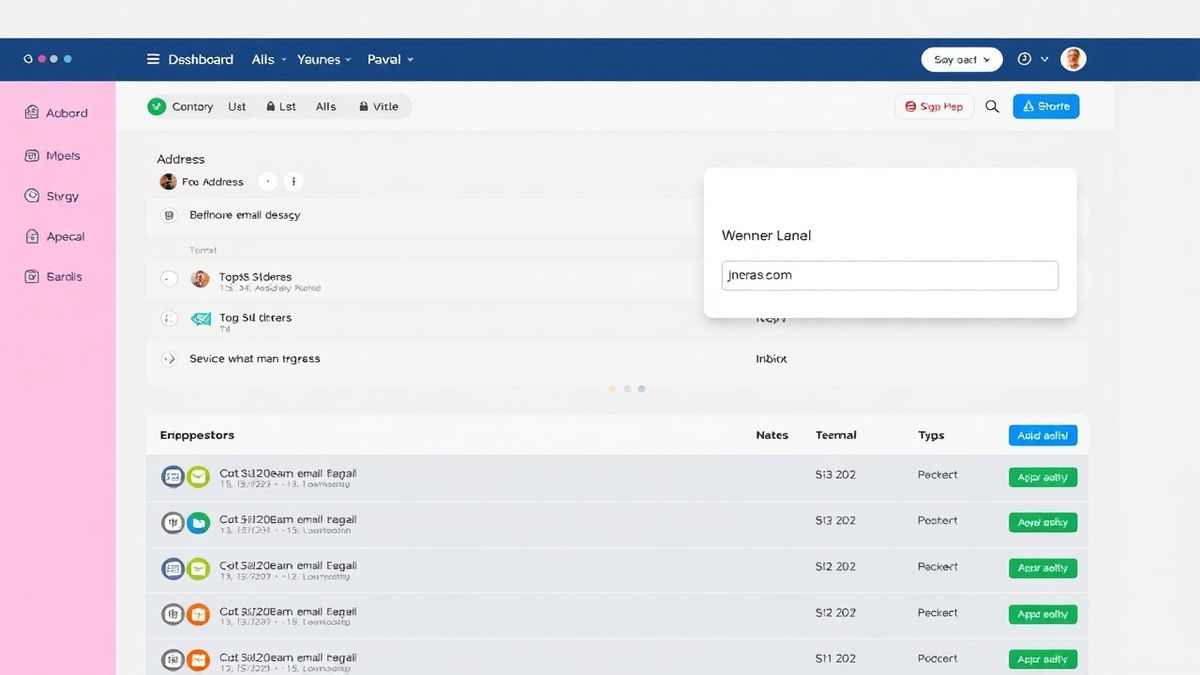Click the avatar beside Foo Address
This screenshot has width=1200, height=675.
(x=168, y=182)
